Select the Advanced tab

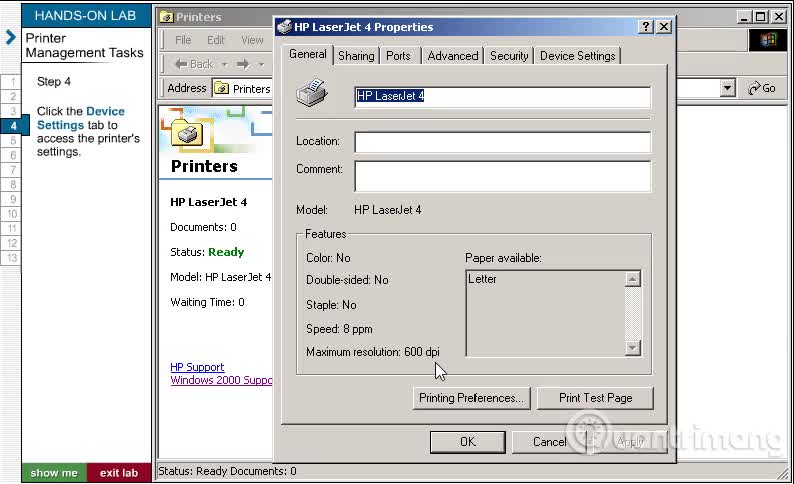[x=453, y=56]
